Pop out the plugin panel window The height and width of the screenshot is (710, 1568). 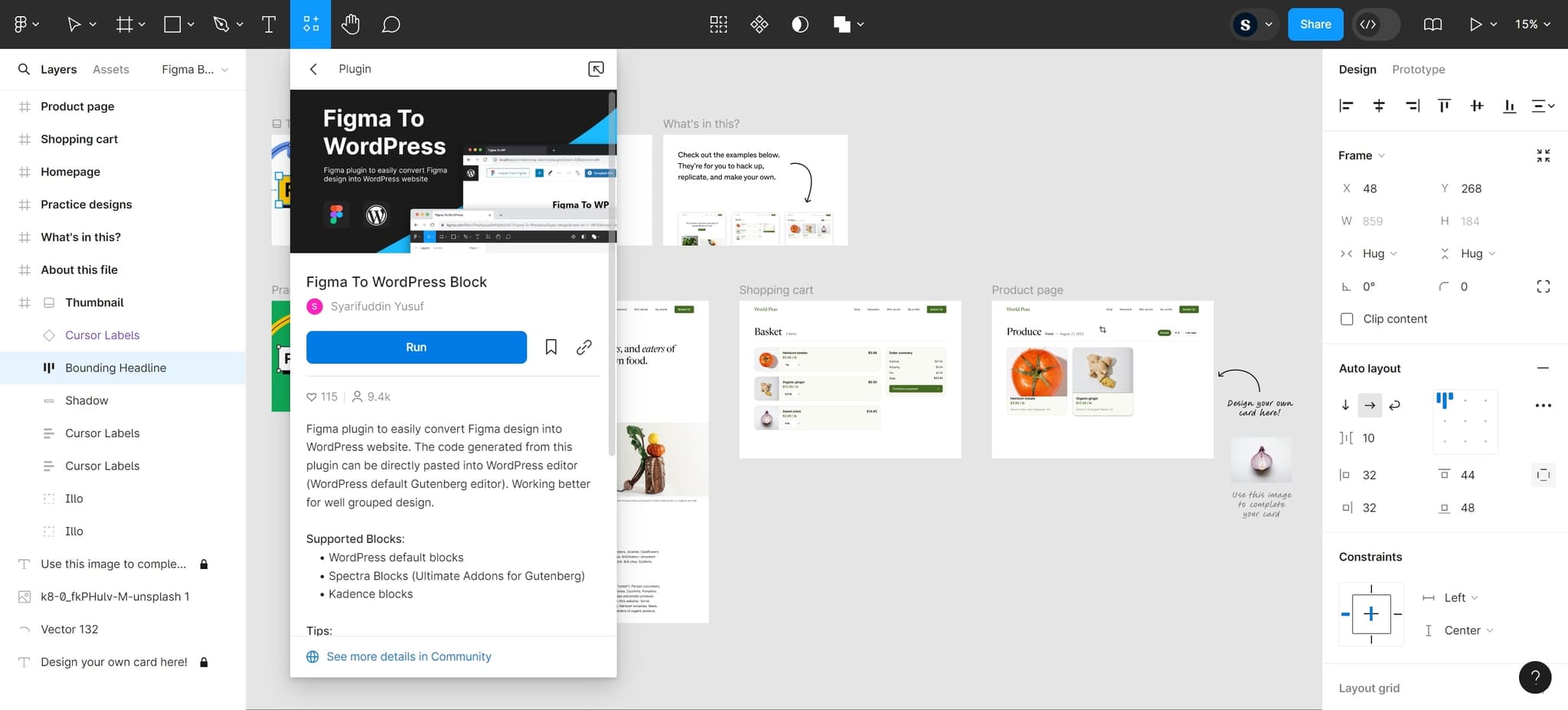596,69
